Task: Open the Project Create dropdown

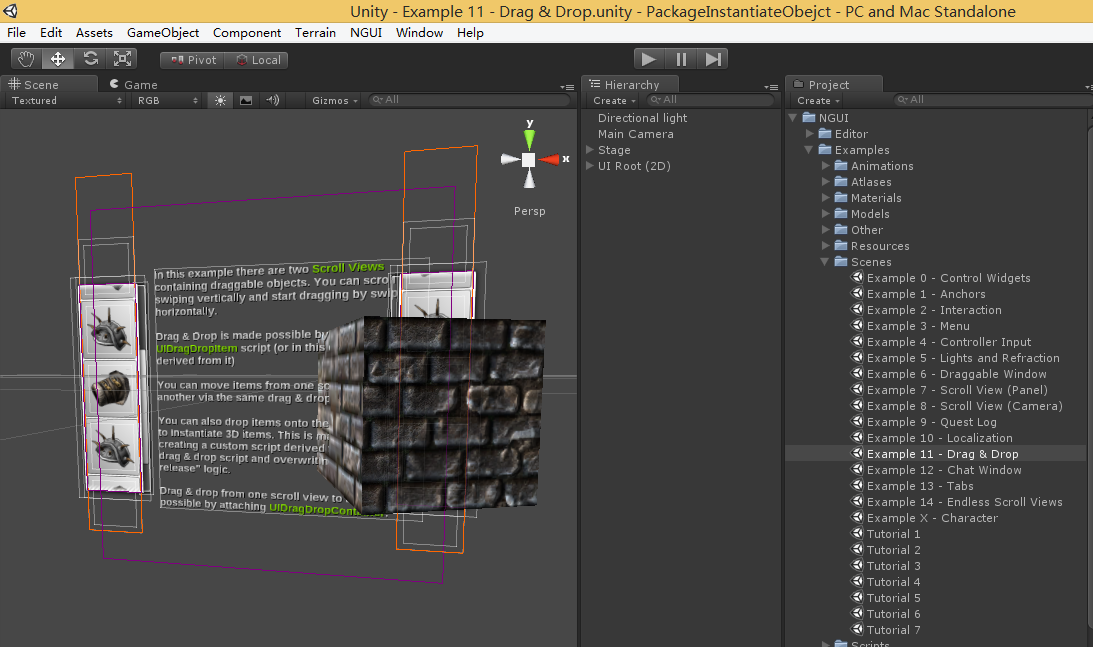Action: (x=818, y=100)
